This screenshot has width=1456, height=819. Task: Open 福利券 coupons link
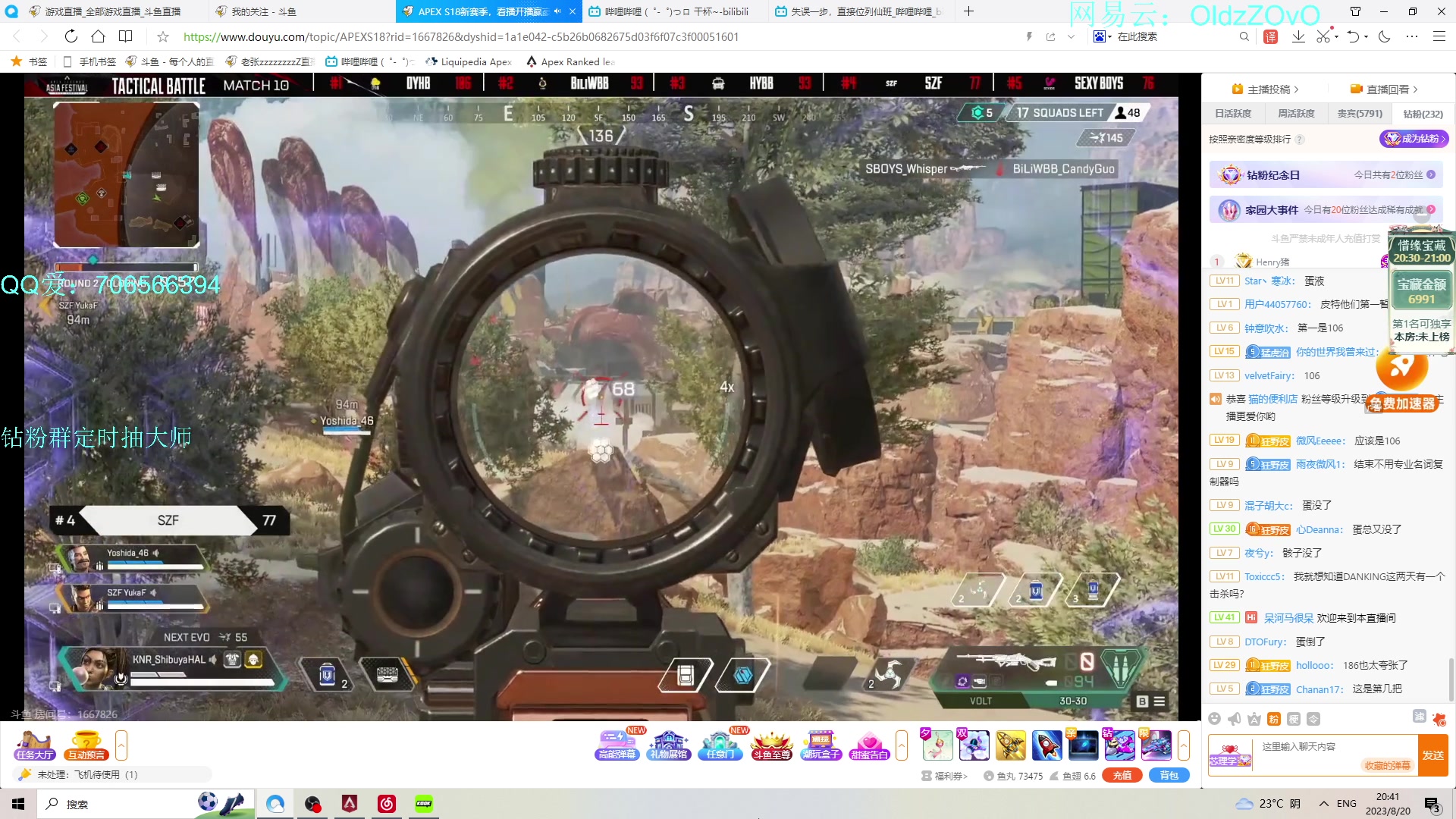945,776
